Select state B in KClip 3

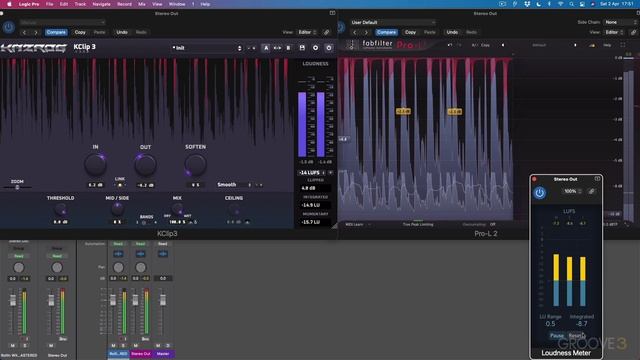pyautogui.click(x=289, y=48)
